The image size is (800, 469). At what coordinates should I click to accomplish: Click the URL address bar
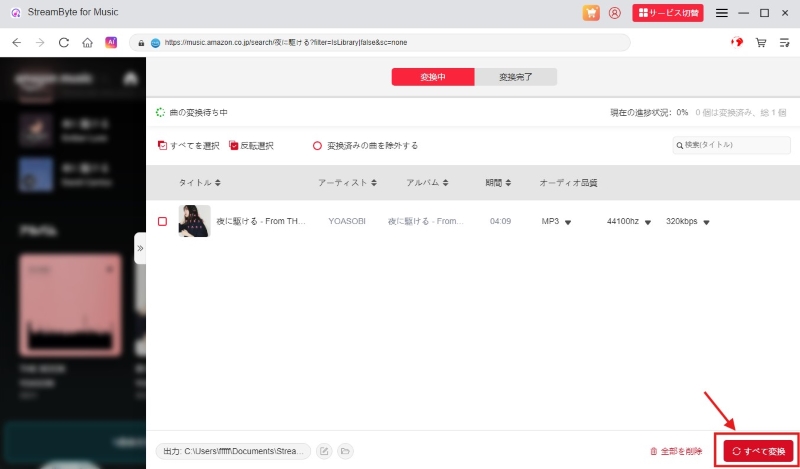click(x=380, y=43)
